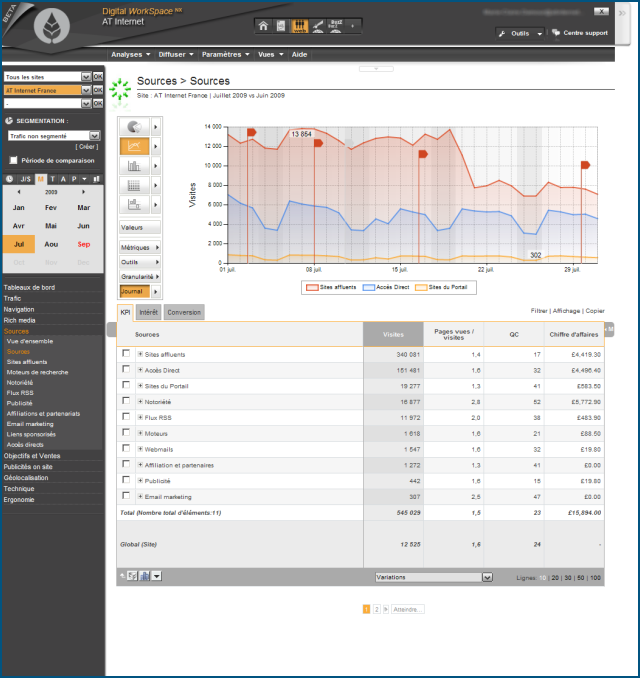This screenshot has height=678, width=640.
Task: Select the line chart view icon
Action: (134, 146)
